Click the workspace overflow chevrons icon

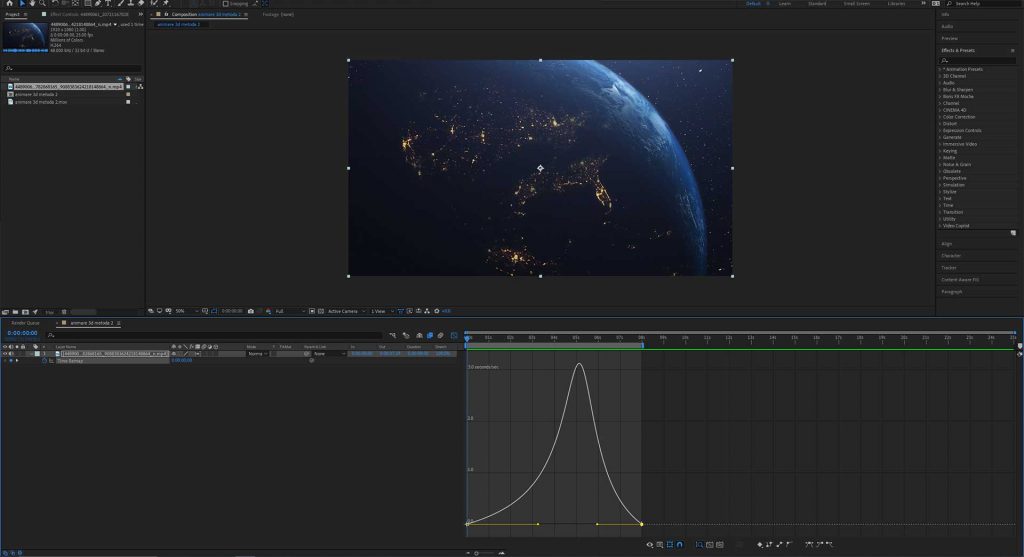click(x=923, y=3)
